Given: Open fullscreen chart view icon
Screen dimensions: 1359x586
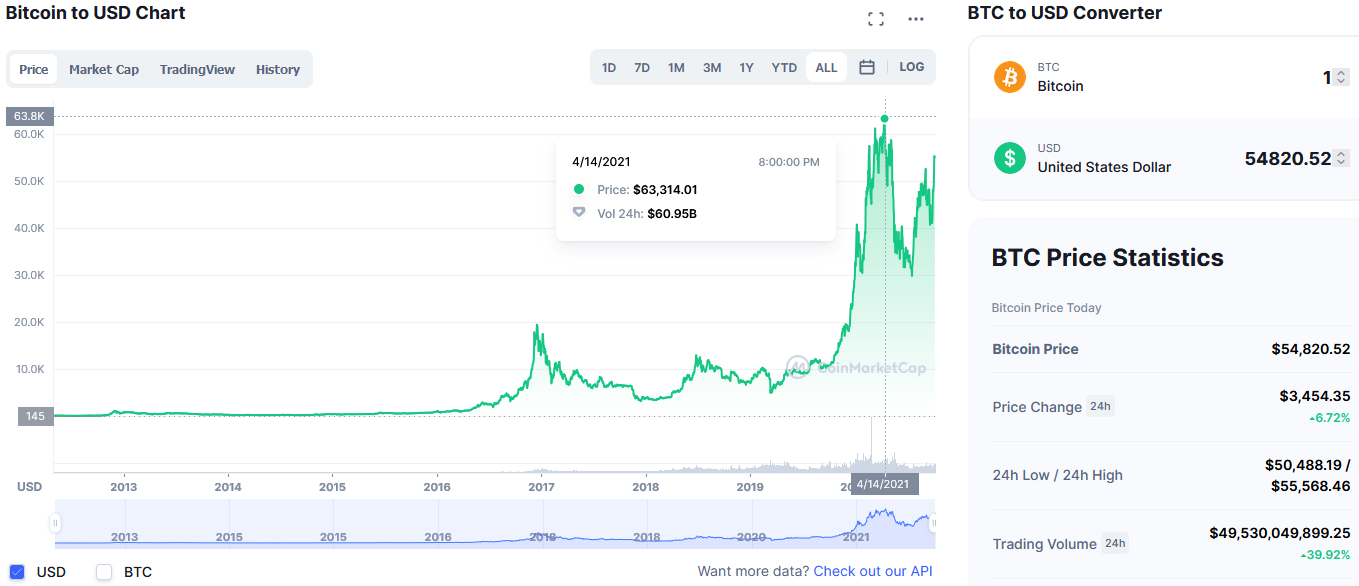Looking at the screenshot, I should [876, 18].
